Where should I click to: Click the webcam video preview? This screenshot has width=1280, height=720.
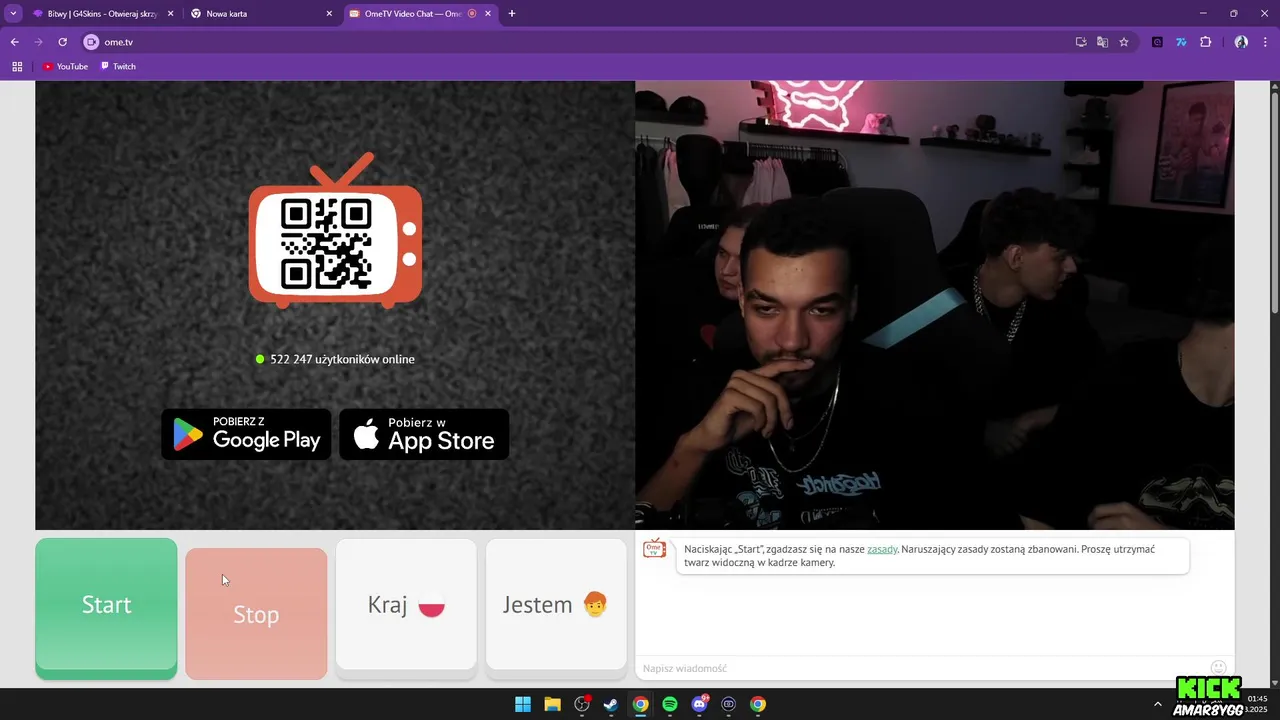(x=934, y=305)
